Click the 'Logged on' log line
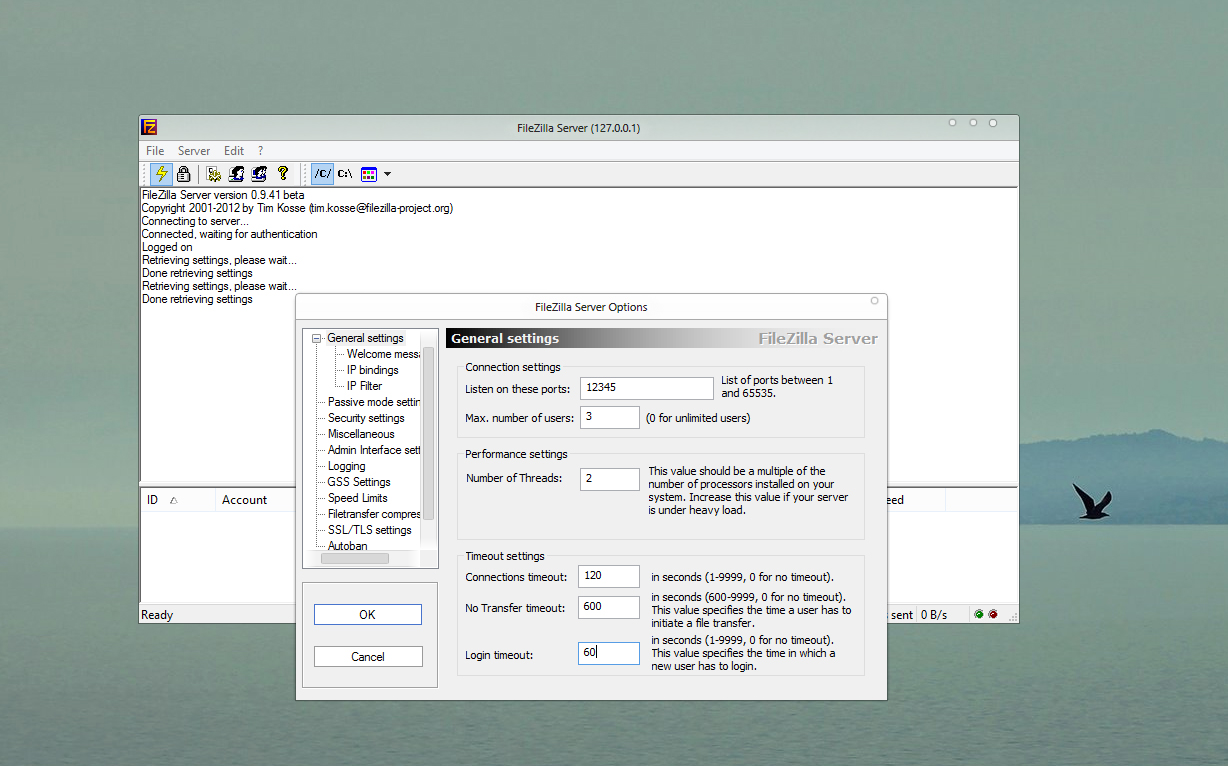This screenshot has width=1228, height=766. (x=167, y=247)
